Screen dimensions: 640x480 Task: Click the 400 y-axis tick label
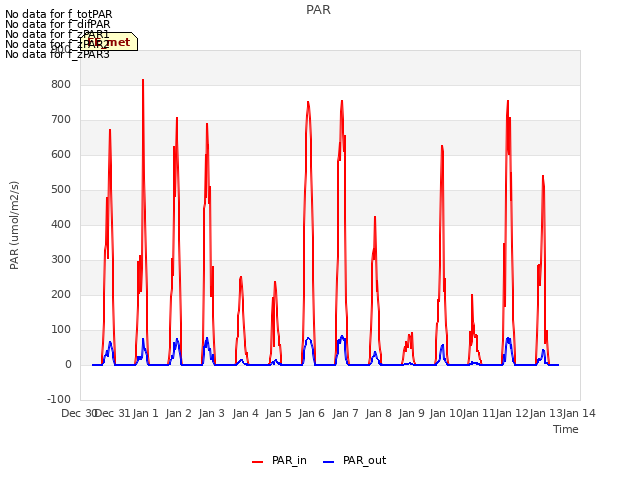coord(61,224)
